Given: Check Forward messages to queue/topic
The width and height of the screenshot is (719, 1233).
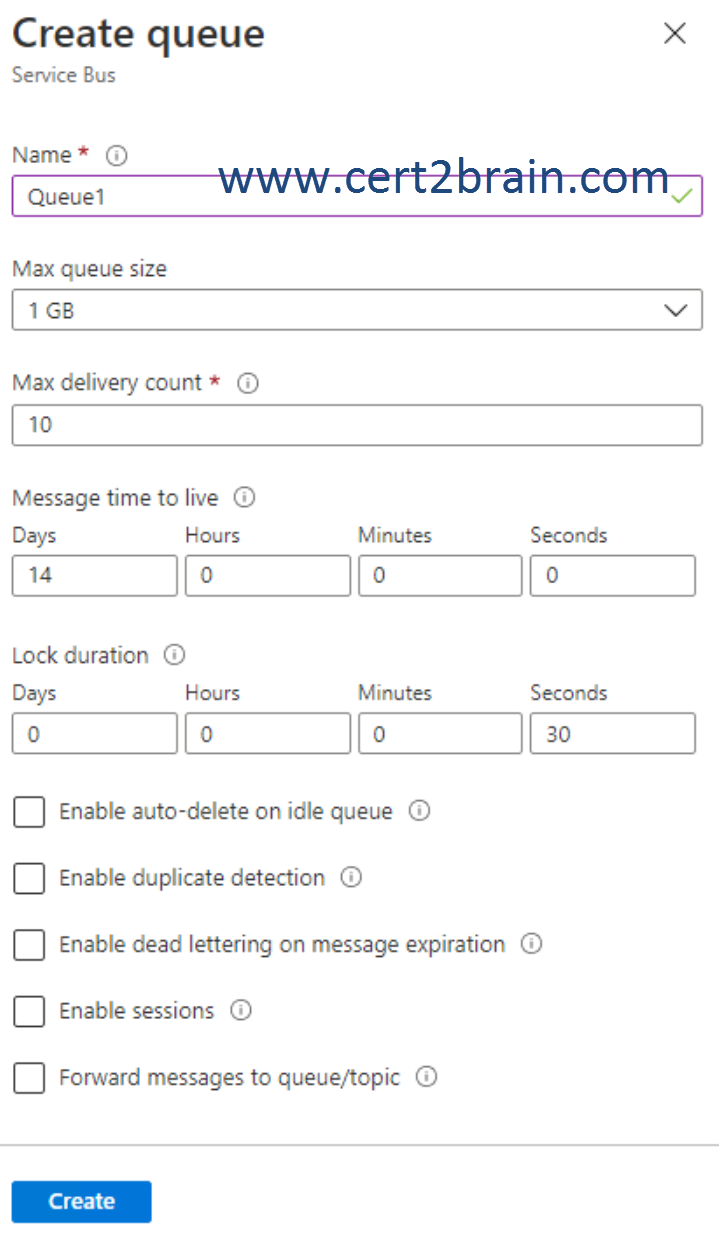Looking at the screenshot, I should pos(29,1078).
